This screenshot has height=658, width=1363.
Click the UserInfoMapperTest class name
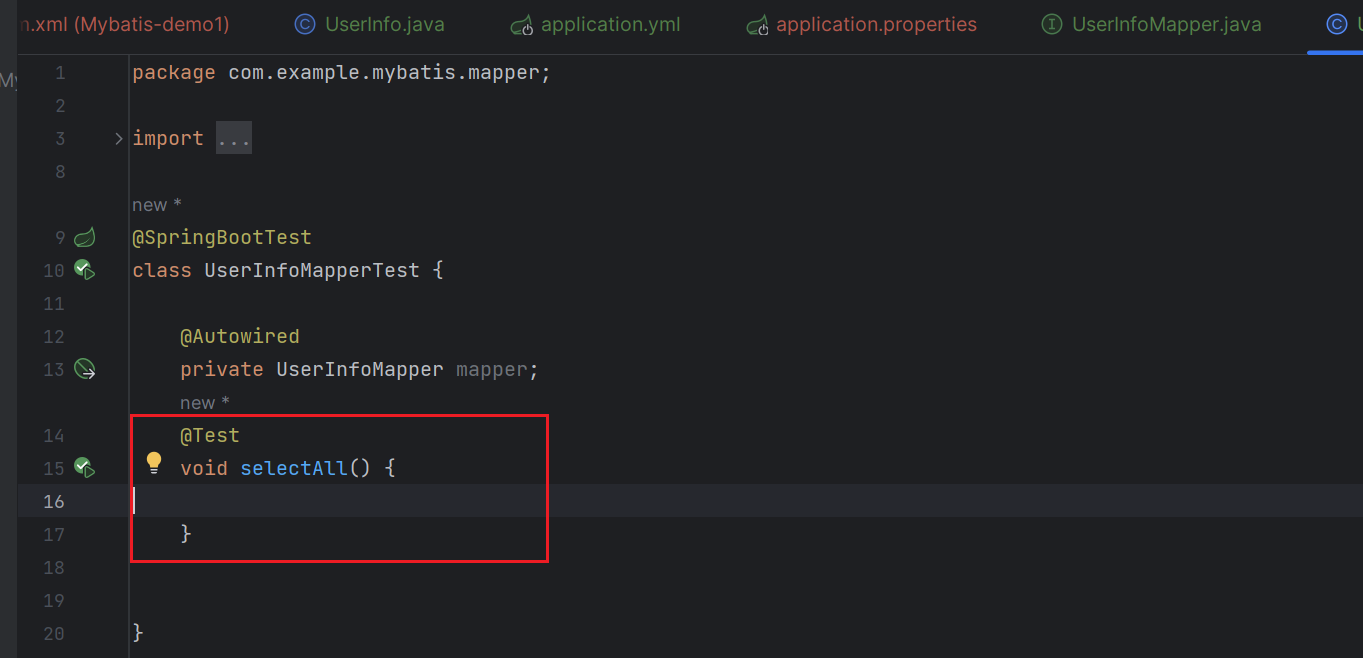coord(312,270)
